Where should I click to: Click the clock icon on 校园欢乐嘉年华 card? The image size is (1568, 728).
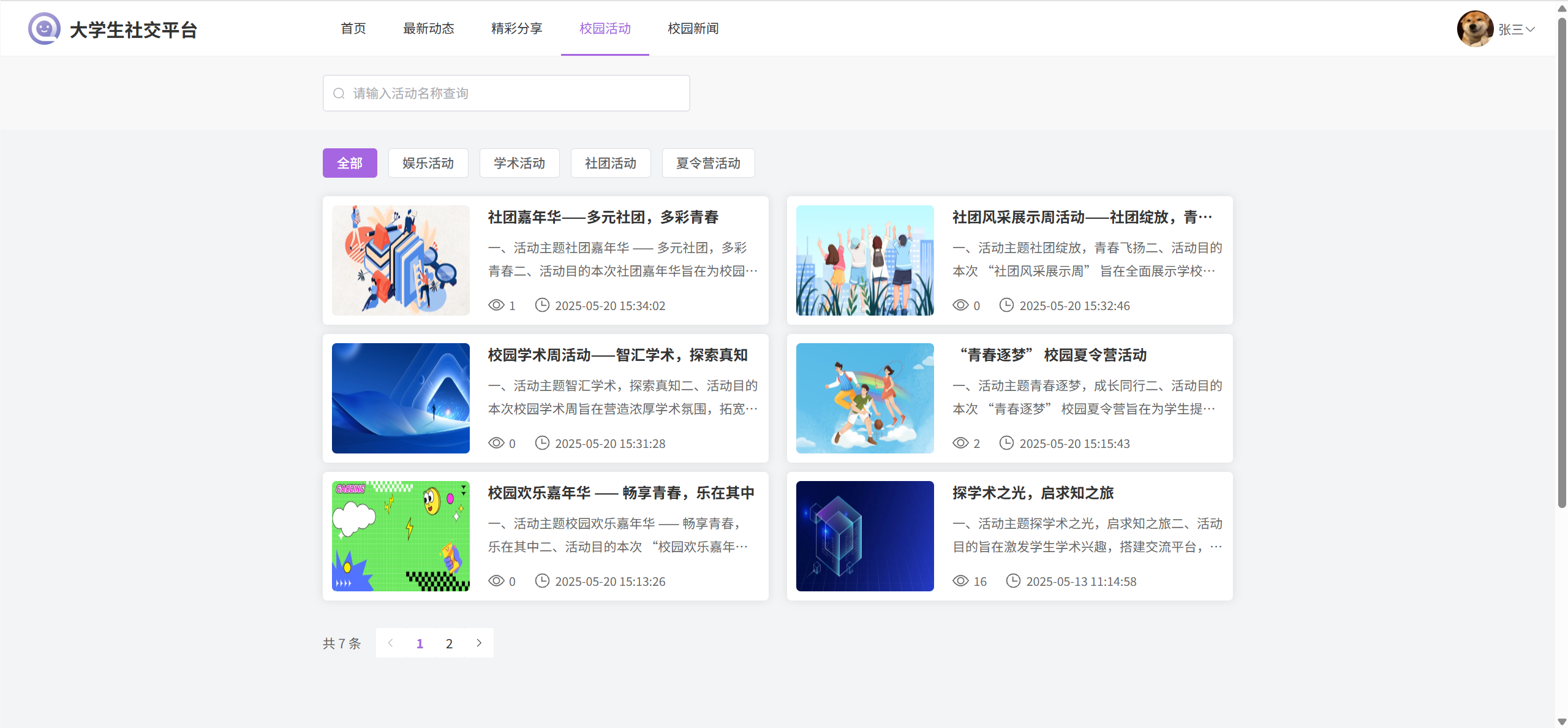(x=542, y=581)
